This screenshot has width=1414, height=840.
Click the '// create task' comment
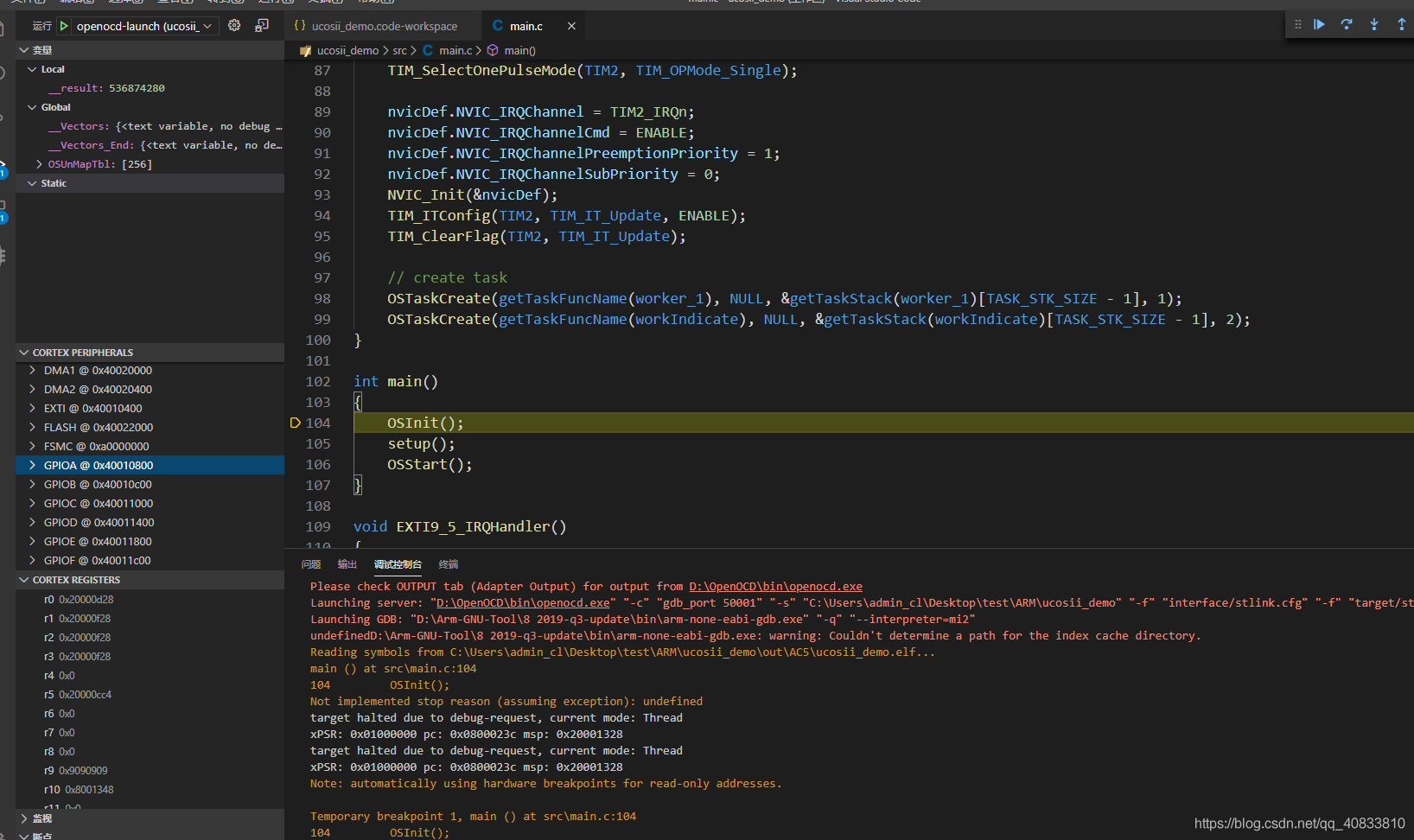[447, 277]
